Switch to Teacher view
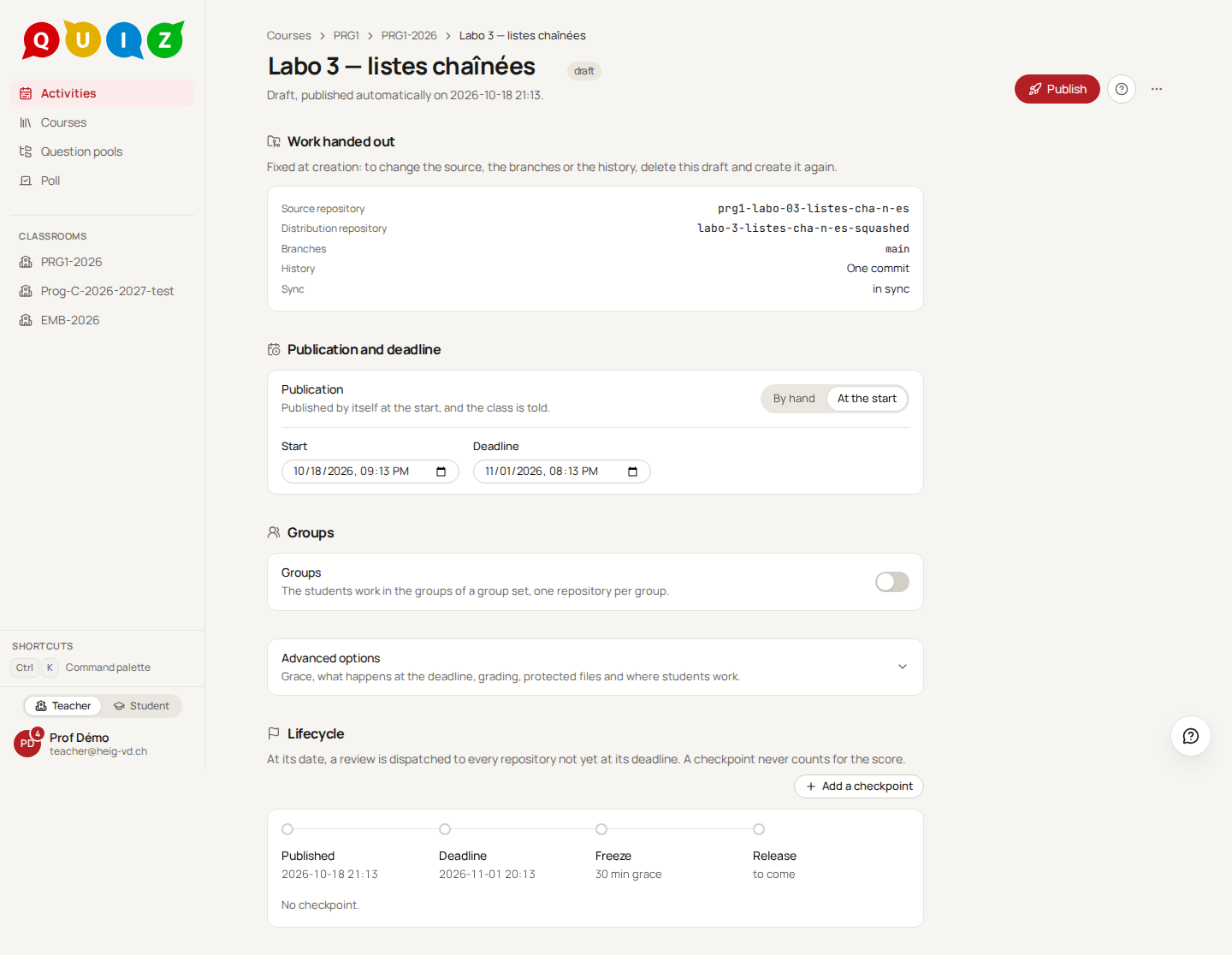The width and height of the screenshot is (1232, 955). pos(63,706)
